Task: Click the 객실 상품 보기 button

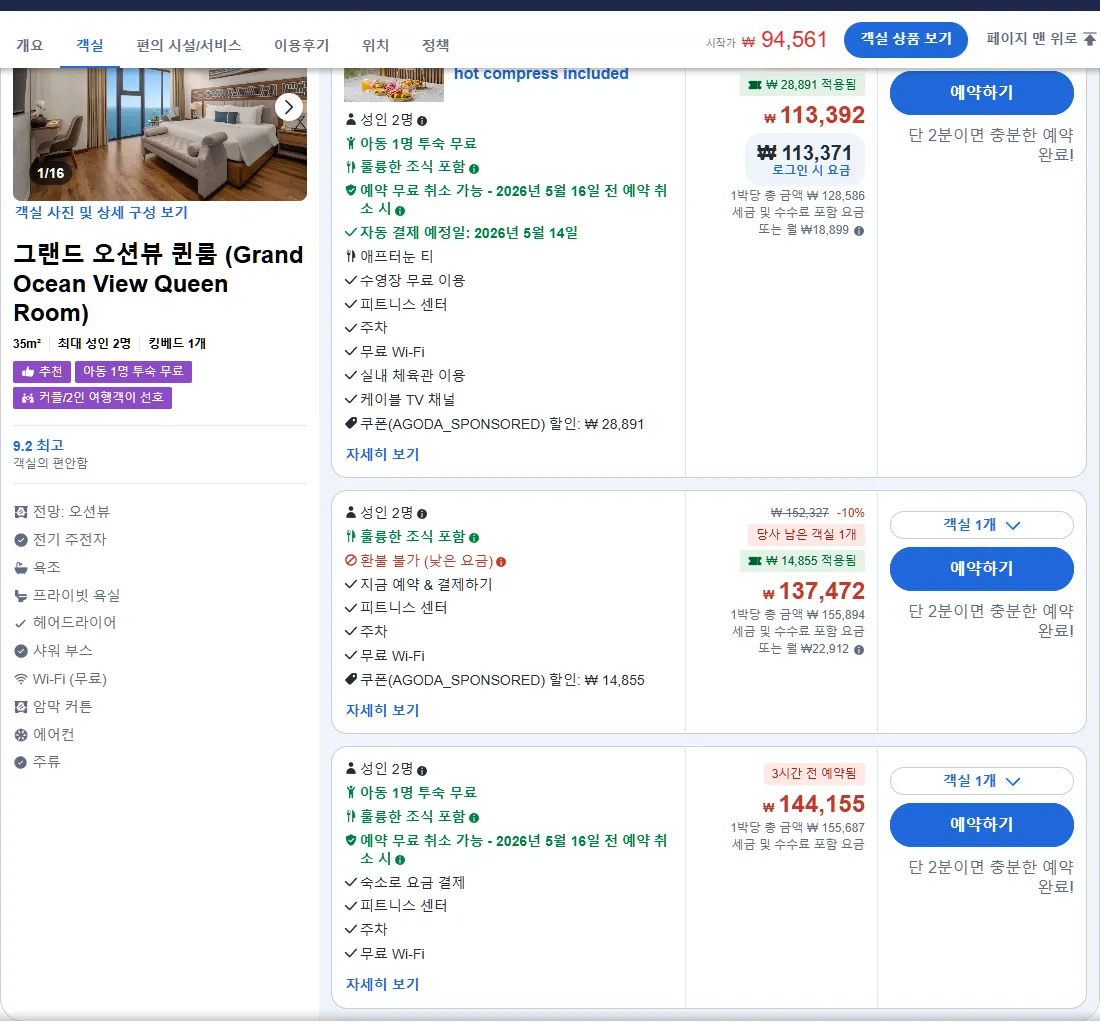Action: (x=906, y=39)
